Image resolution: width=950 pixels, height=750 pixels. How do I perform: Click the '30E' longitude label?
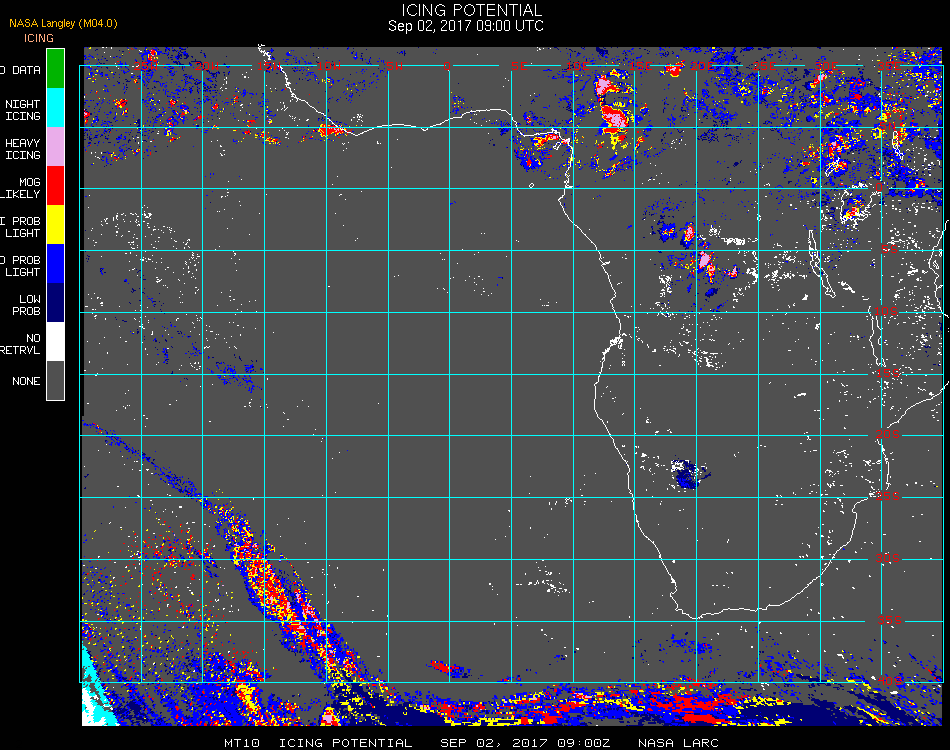[826, 65]
